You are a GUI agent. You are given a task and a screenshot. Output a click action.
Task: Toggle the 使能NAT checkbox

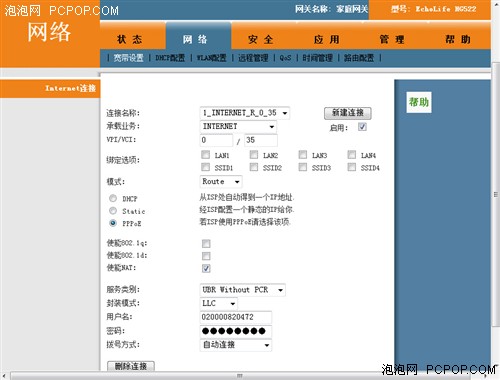(x=206, y=268)
